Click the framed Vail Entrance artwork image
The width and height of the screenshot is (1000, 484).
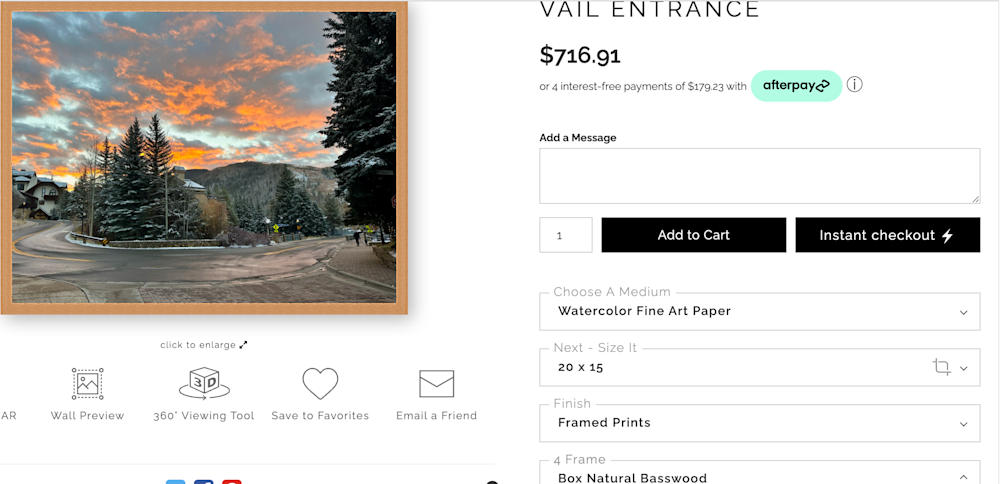[x=204, y=158]
